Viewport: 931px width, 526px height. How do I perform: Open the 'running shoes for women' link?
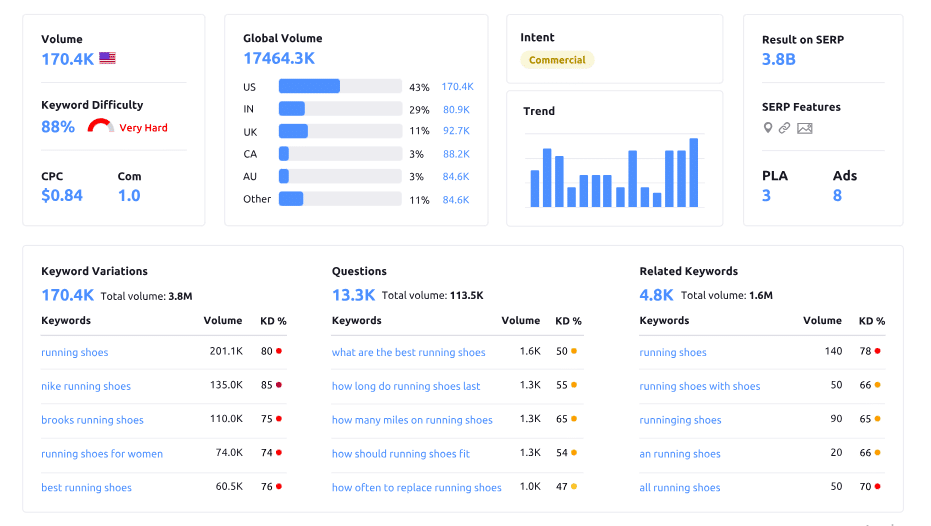pyautogui.click(x=102, y=454)
